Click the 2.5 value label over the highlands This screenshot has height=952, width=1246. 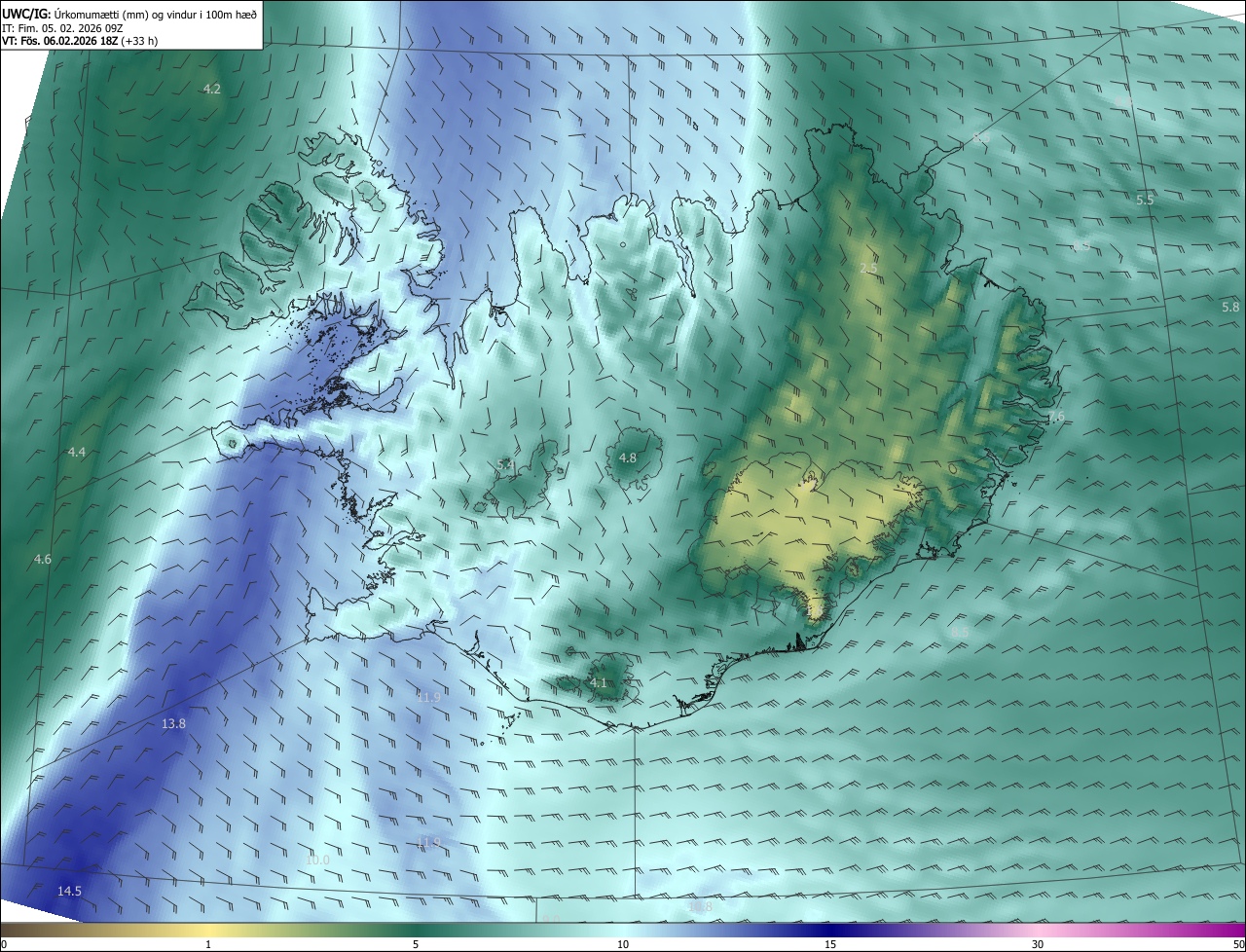point(869,269)
